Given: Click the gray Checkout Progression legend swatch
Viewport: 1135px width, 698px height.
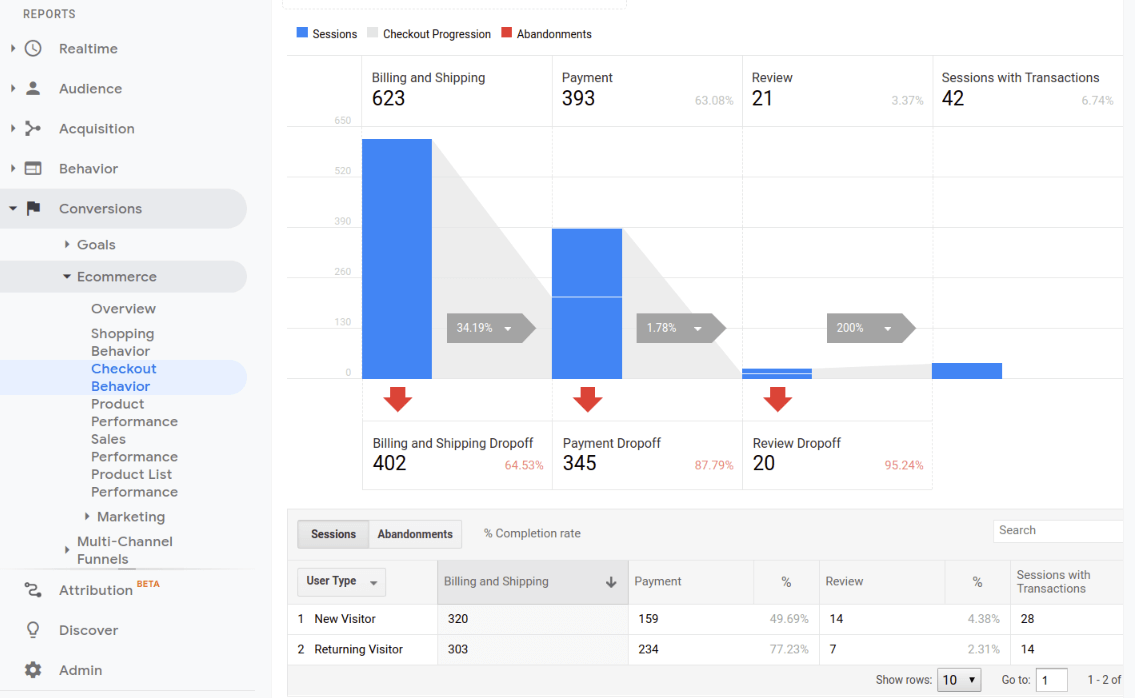Looking at the screenshot, I should (x=372, y=33).
